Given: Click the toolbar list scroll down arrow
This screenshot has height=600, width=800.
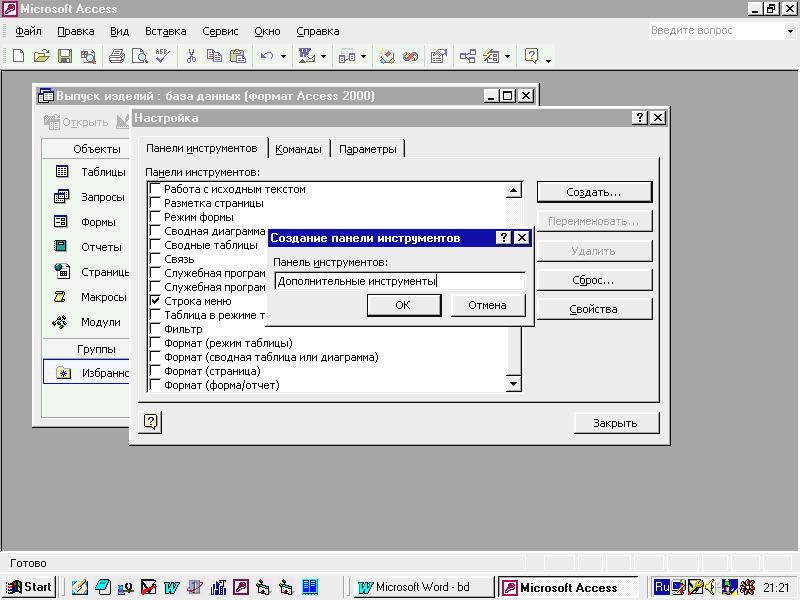Looking at the screenshot, I should coord(514,383).
